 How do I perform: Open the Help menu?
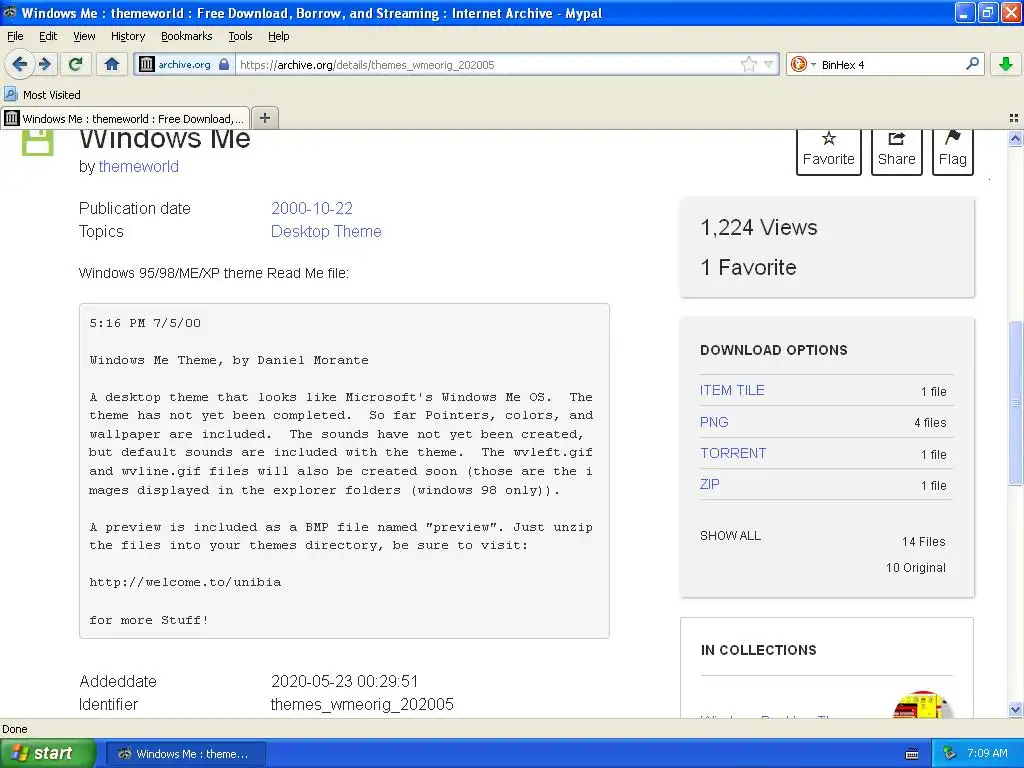(x=279, y=36)
